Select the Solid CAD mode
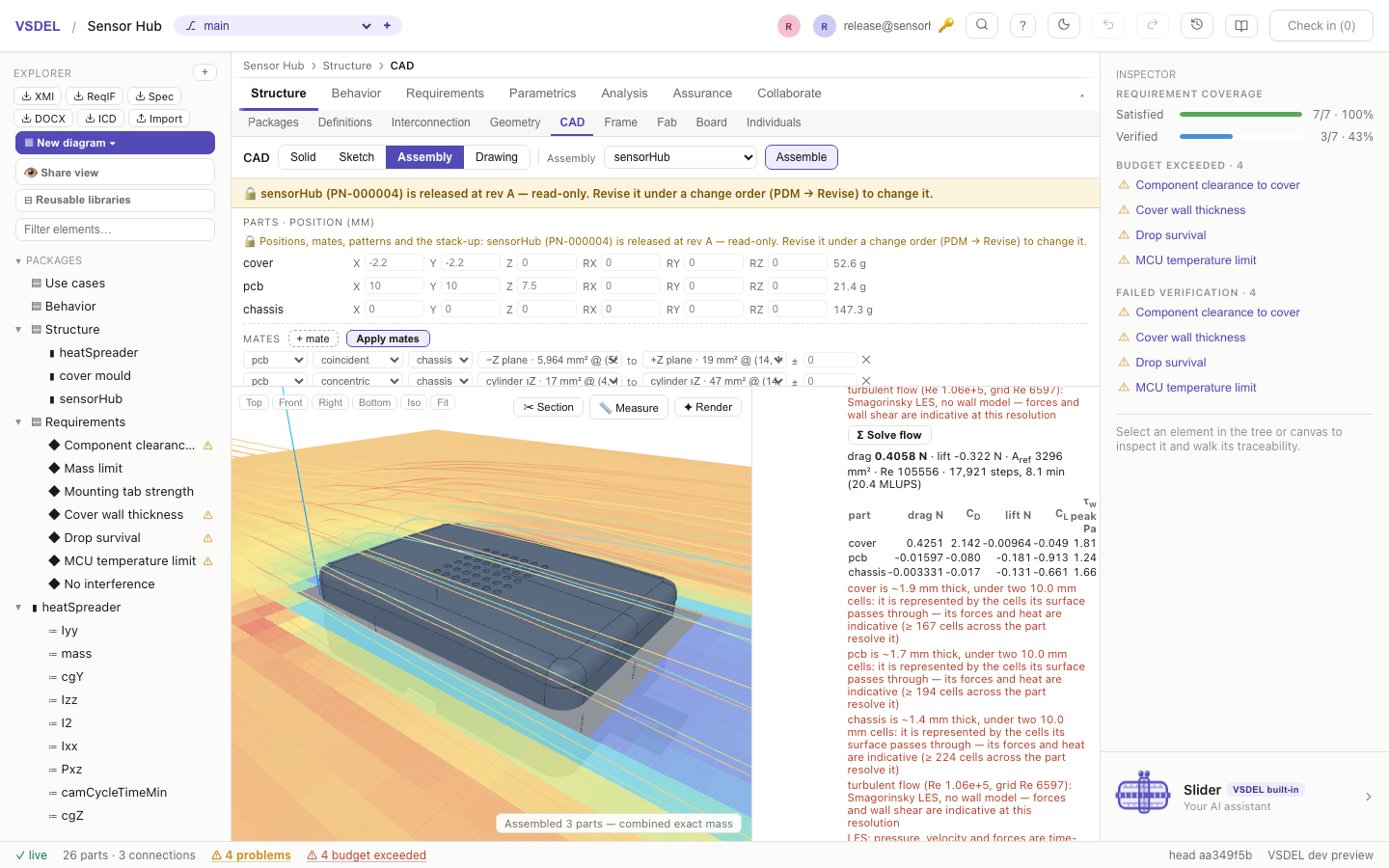1389x868 pixels. click(303, 157)
